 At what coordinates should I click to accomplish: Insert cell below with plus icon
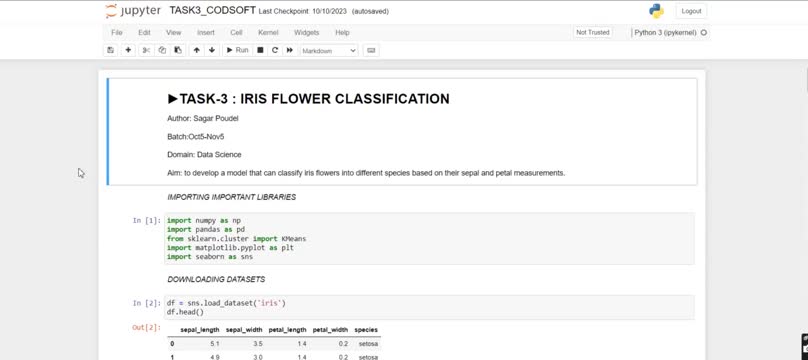(128, 50)
